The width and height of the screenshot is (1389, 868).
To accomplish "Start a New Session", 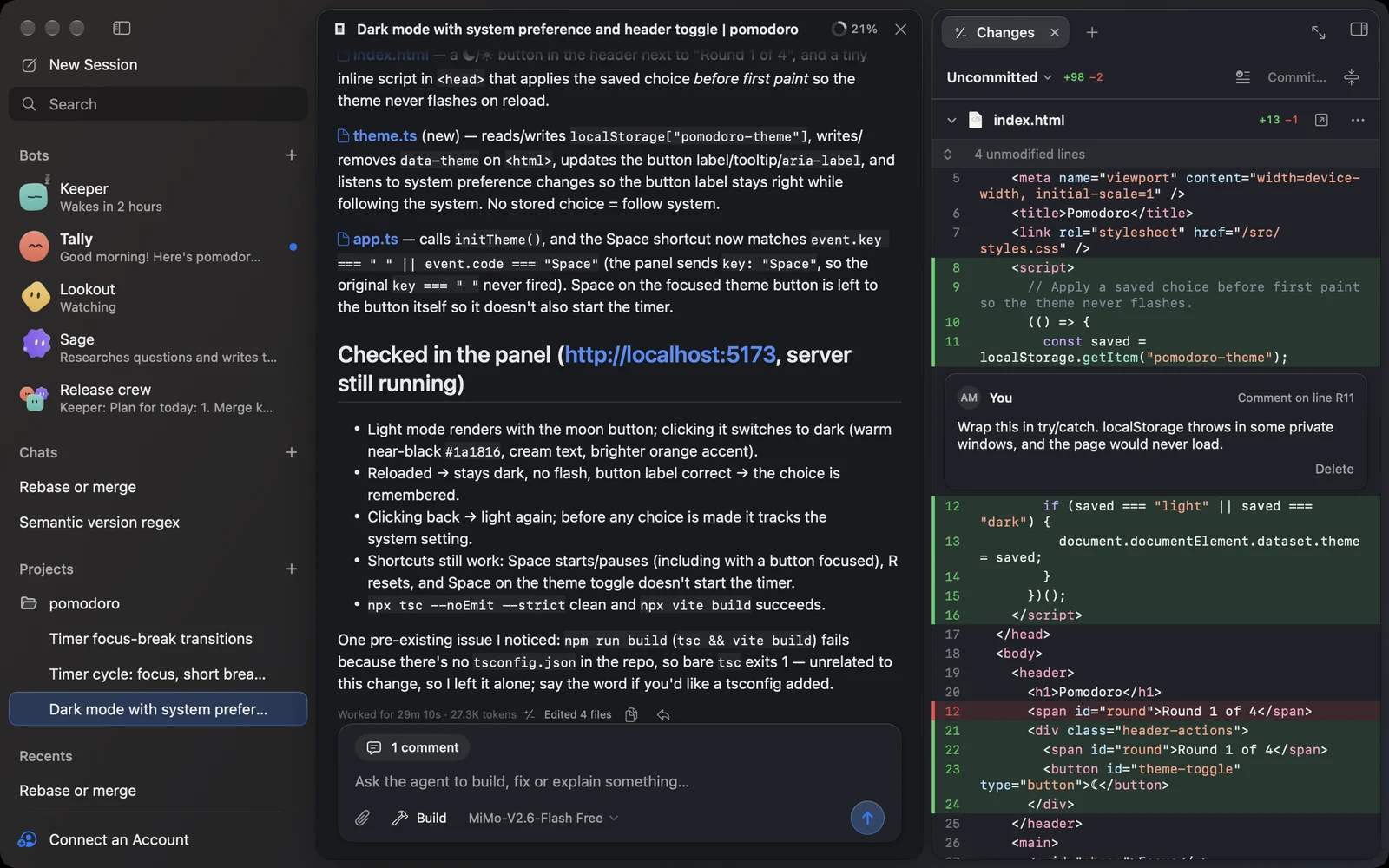I will (x=79, y=65).
